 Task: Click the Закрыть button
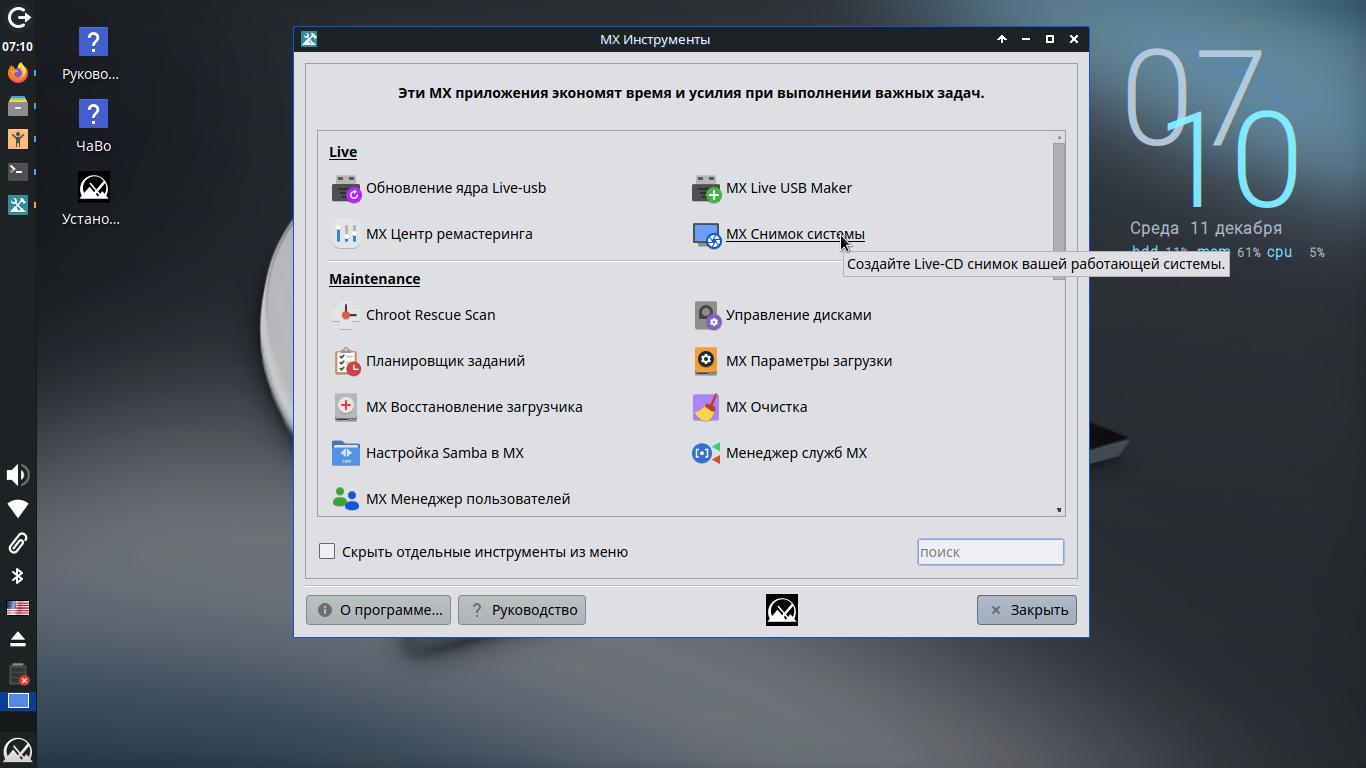pos(1027,610)
